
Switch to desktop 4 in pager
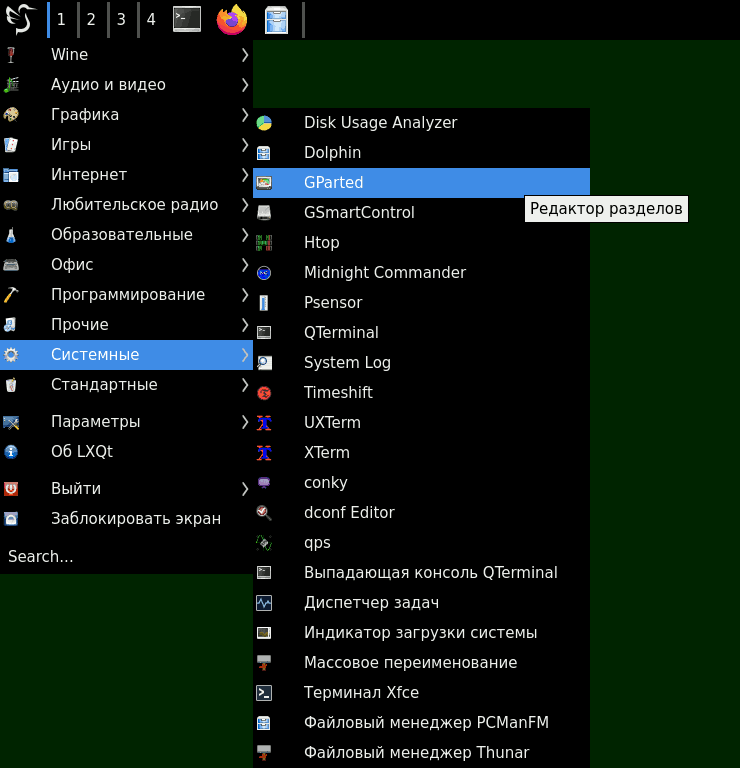point(151,20)
